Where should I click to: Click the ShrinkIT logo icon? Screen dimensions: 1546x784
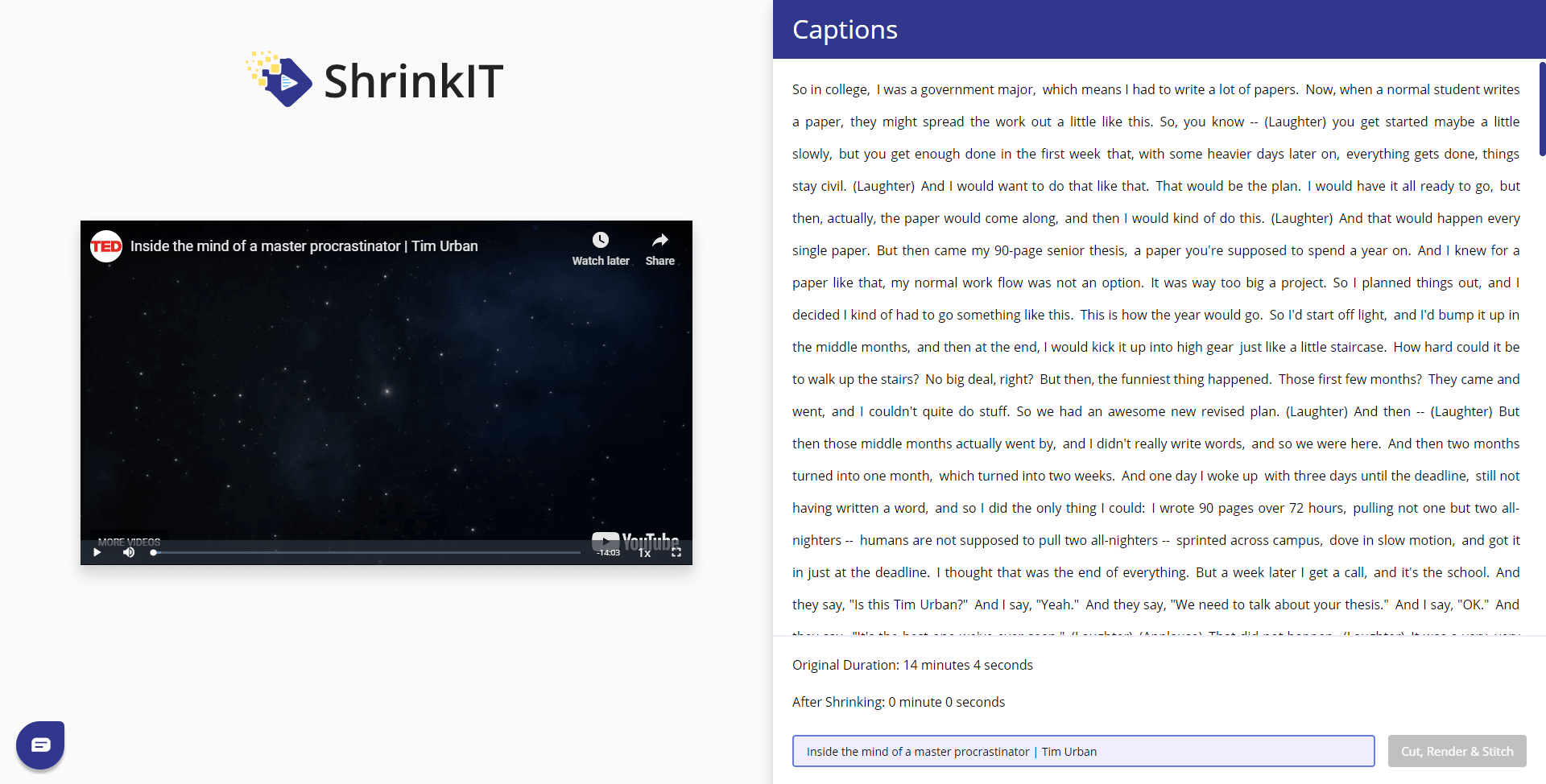tap(279, 80)
